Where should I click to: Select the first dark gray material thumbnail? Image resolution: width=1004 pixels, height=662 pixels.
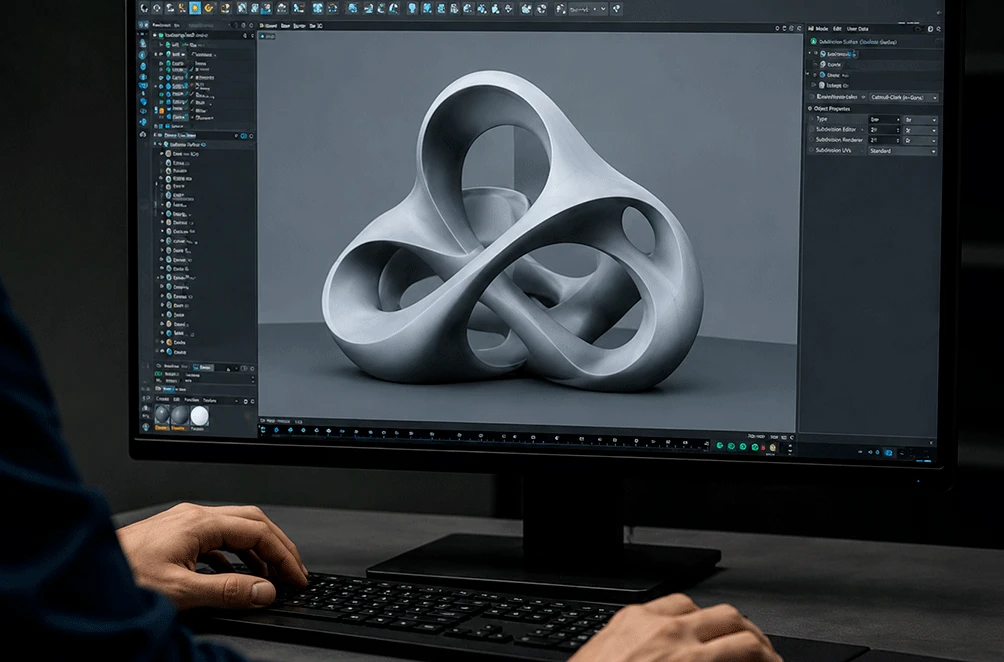[x=162, y=415]
